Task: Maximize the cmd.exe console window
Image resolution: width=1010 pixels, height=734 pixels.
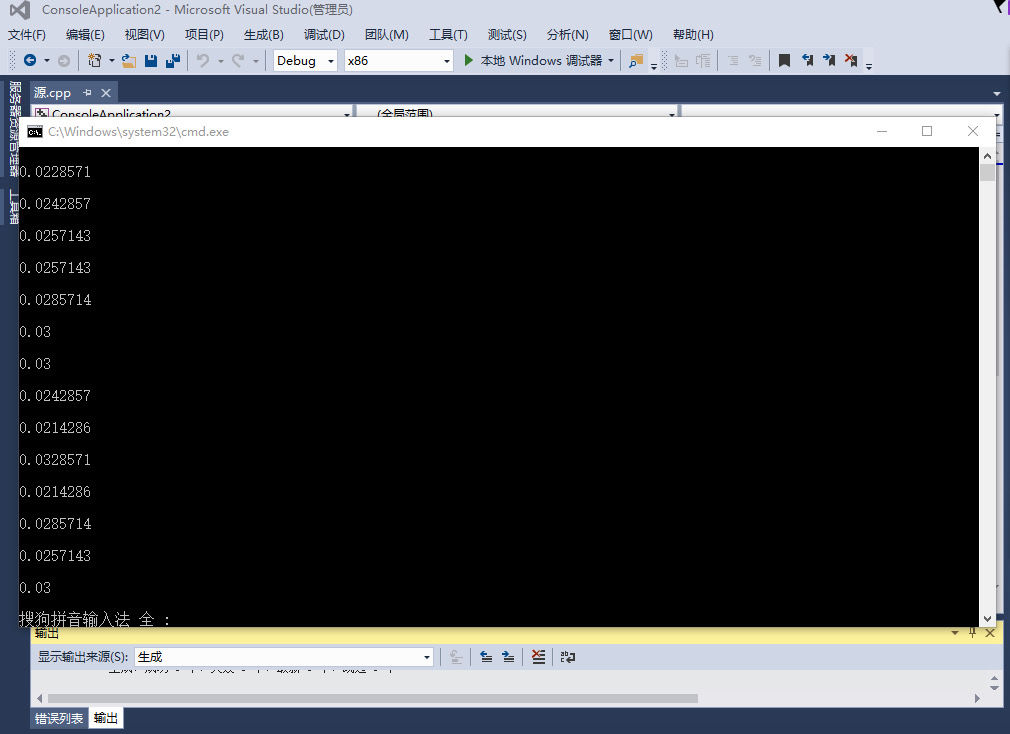Action: point(927,131)
